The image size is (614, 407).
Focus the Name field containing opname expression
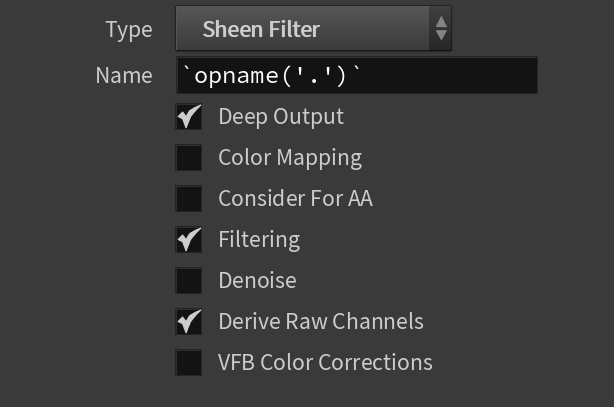[x=357, y=75]
